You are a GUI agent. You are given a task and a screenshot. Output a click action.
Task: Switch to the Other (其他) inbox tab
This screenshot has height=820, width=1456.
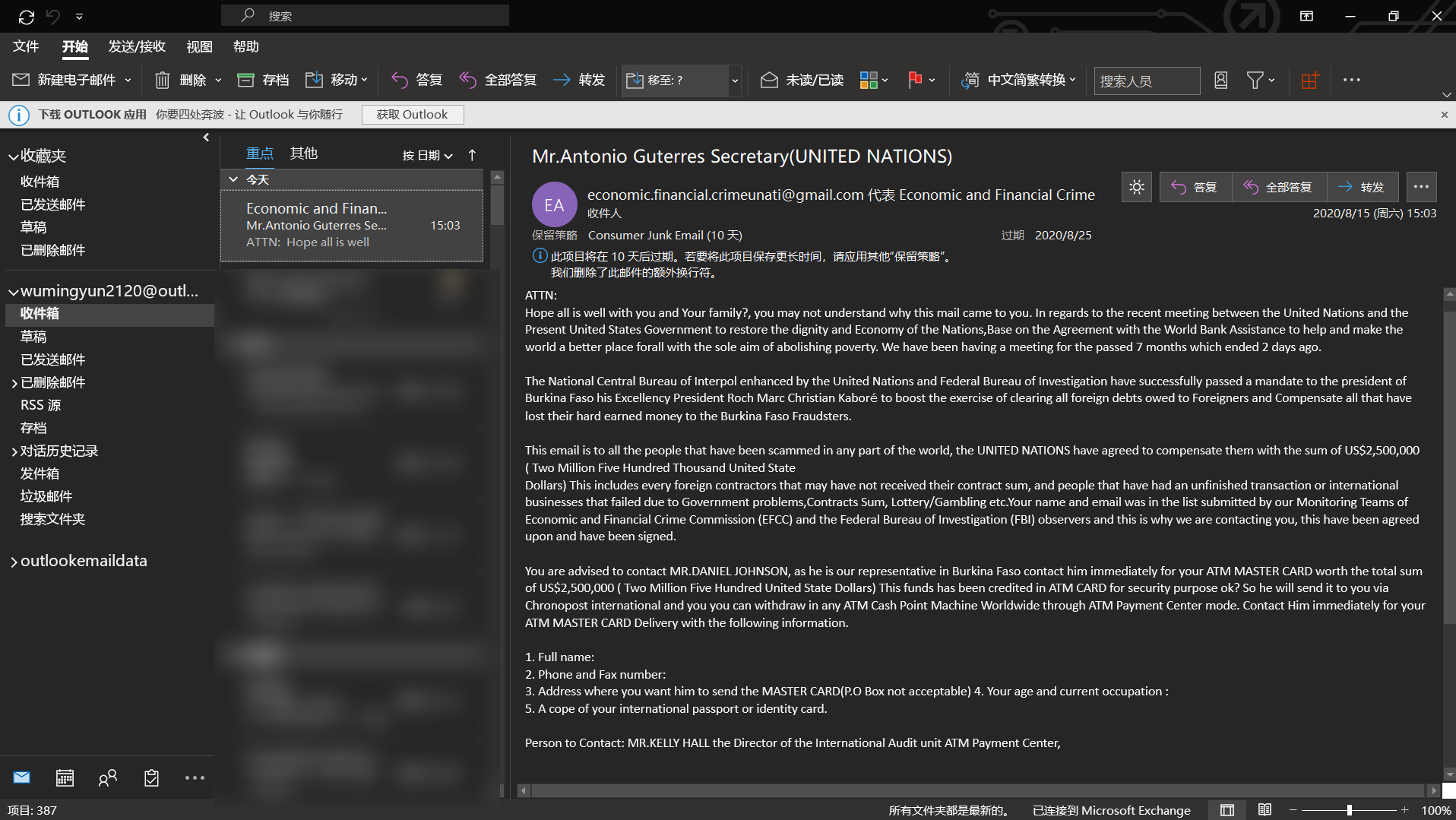(x=303, y=154)
